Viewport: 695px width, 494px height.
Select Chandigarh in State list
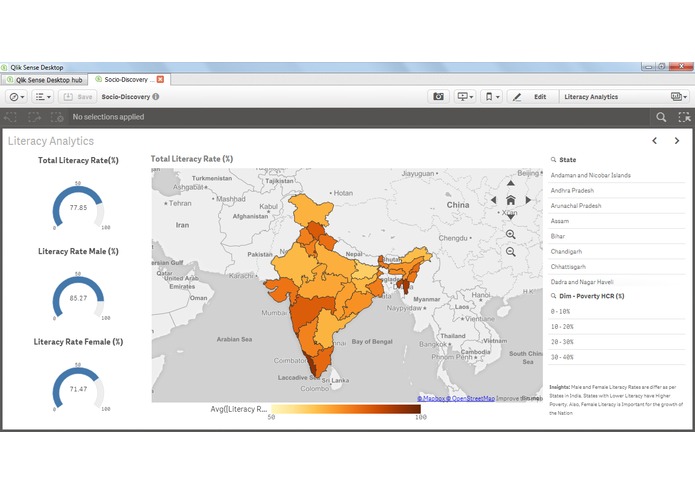[617, 251]
